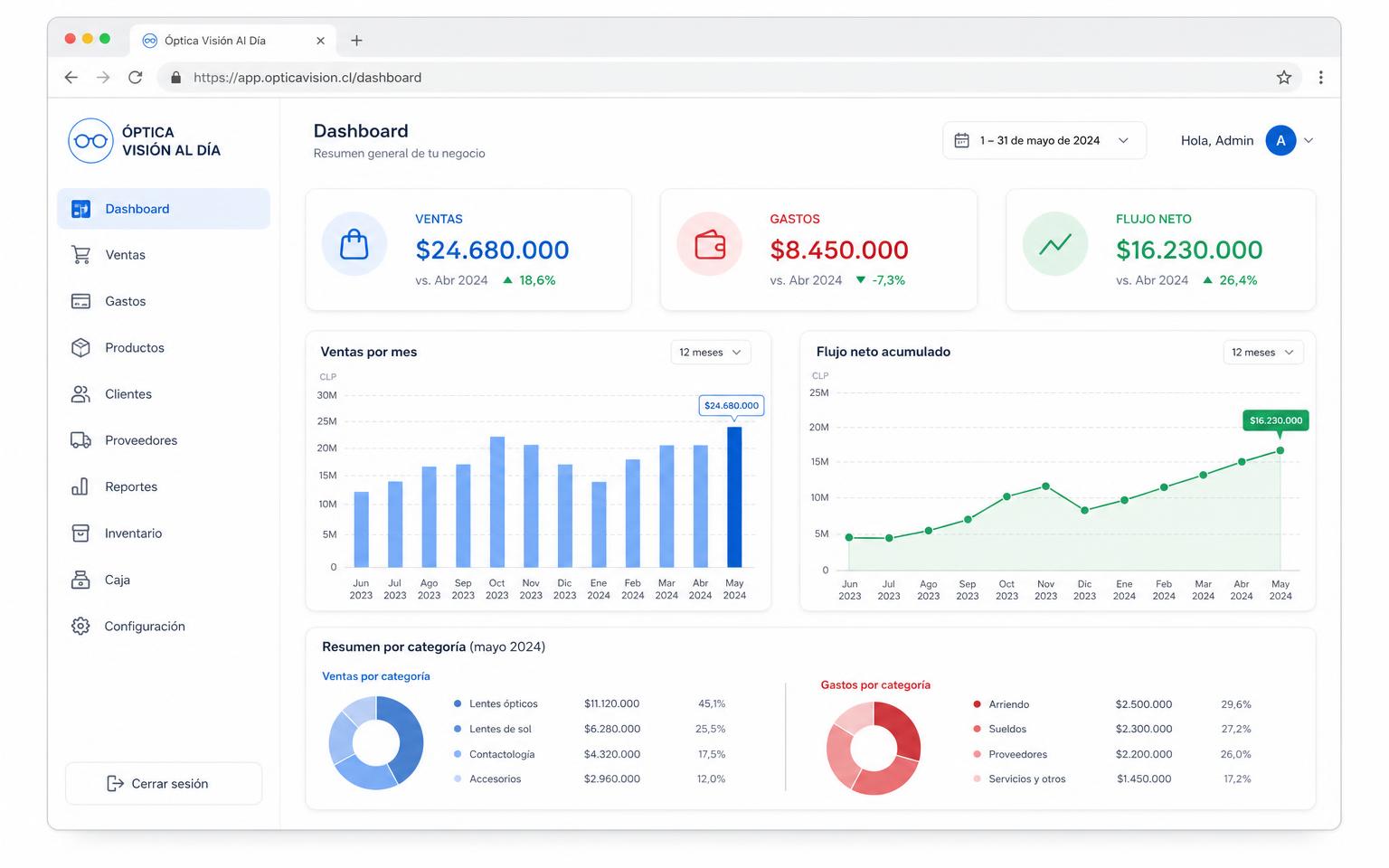
Task: Click the Ventas por categoría donut chart
Action: [x=376, y=743]
